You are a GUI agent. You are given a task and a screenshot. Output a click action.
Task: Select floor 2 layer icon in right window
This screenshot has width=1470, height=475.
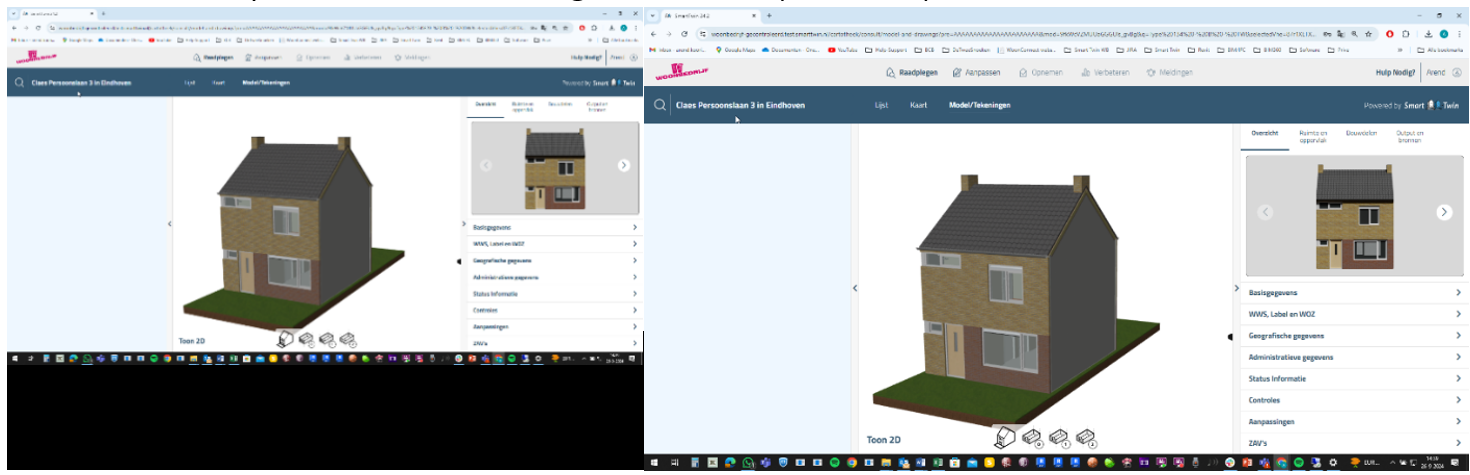pyautogui.click(x=1085, y=436)
